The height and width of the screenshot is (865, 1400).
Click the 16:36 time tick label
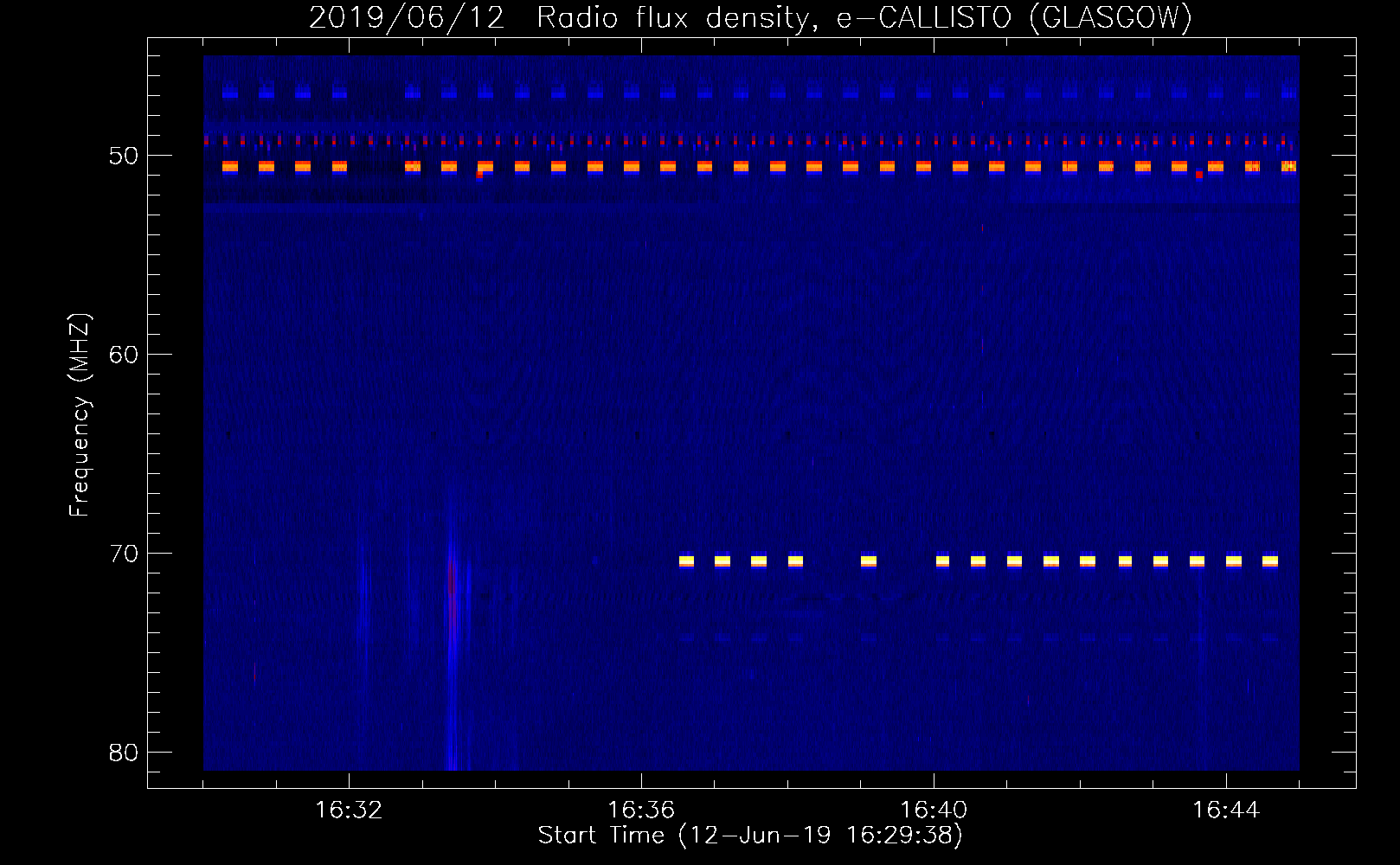click(641, 811)
